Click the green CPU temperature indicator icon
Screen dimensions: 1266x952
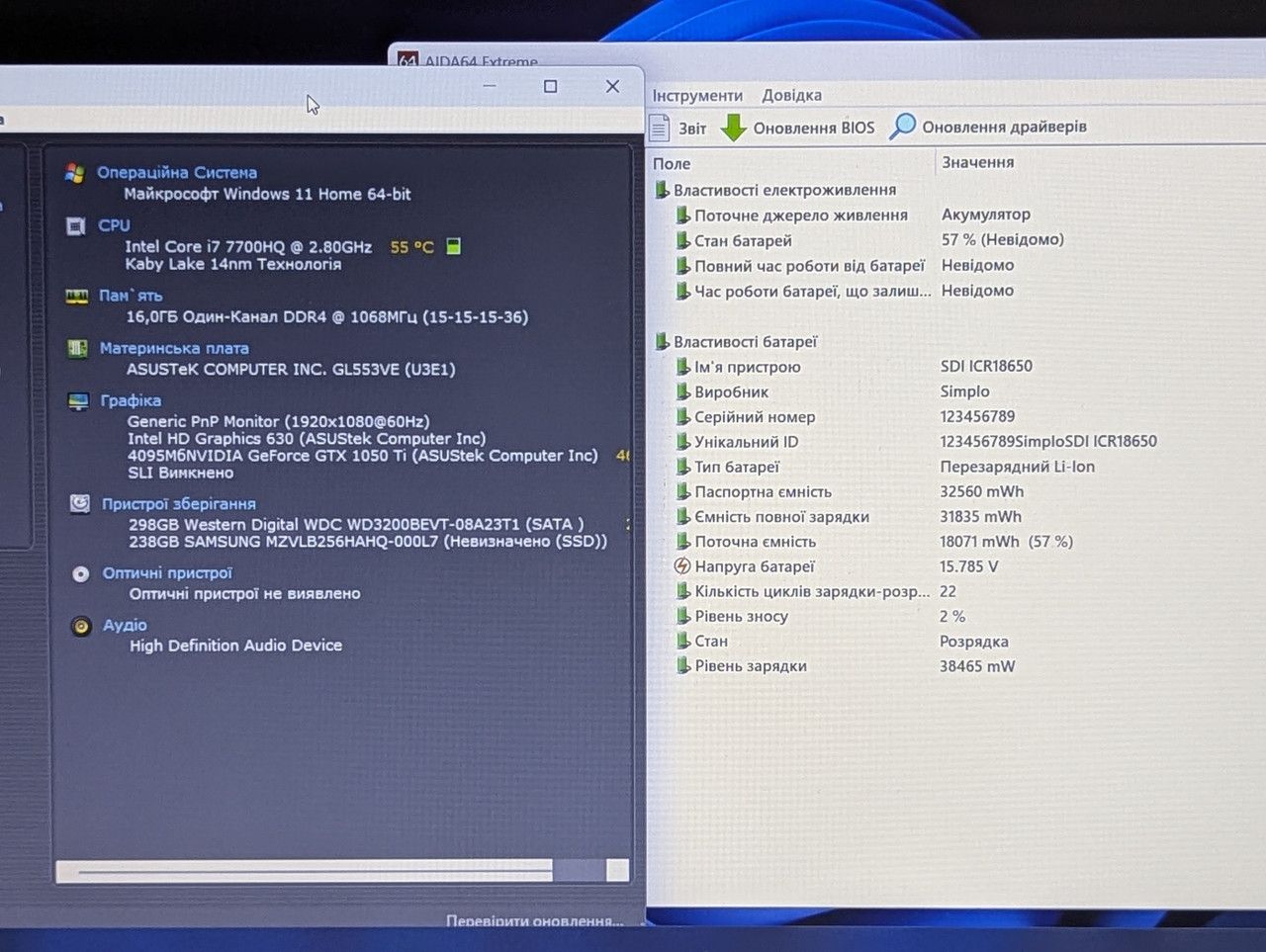pos(453,246)
